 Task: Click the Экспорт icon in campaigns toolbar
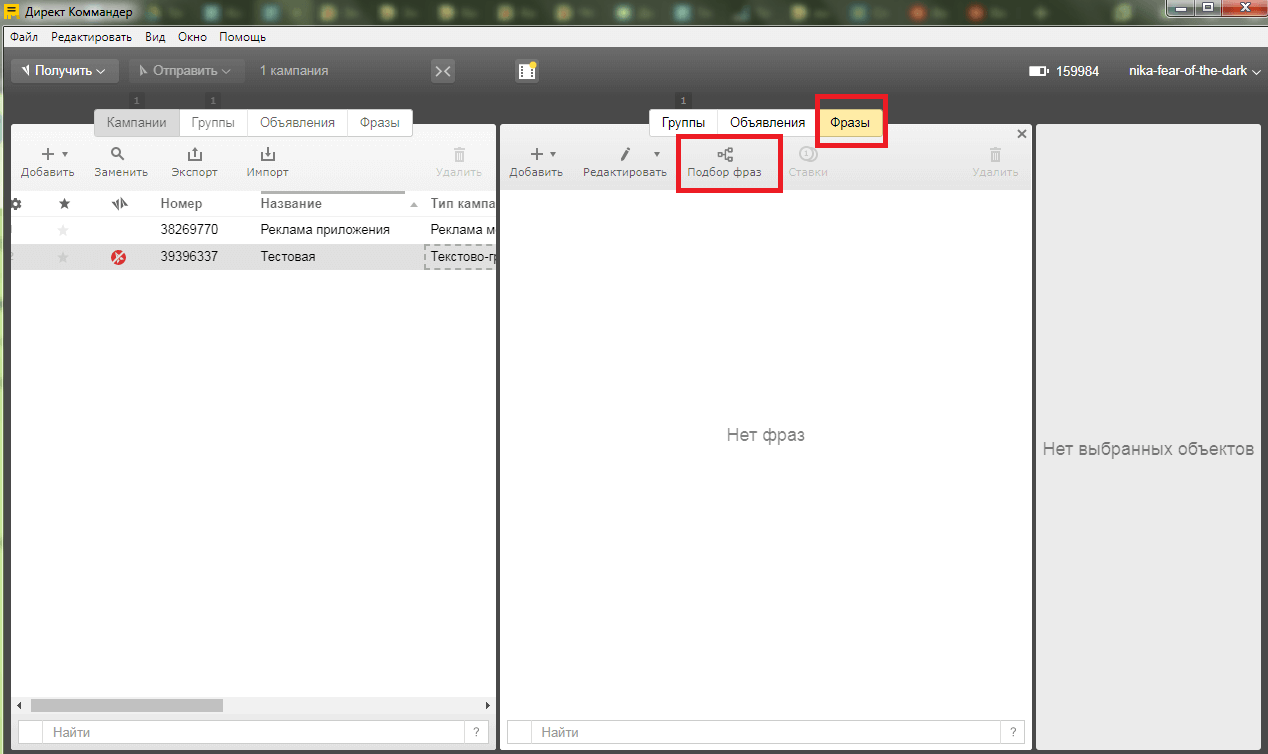(x=194, y=155)
